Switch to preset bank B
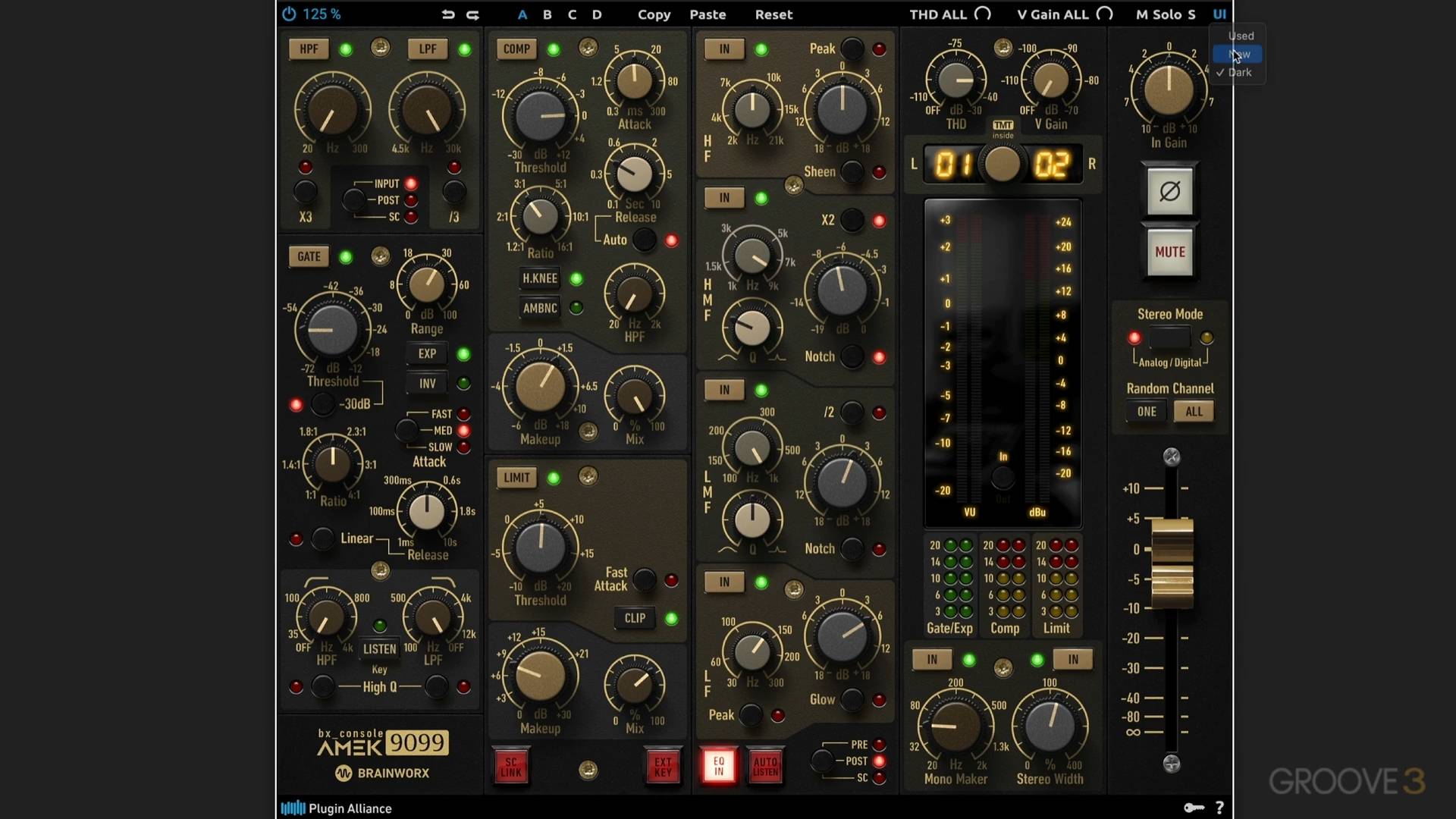 (547, 14)
